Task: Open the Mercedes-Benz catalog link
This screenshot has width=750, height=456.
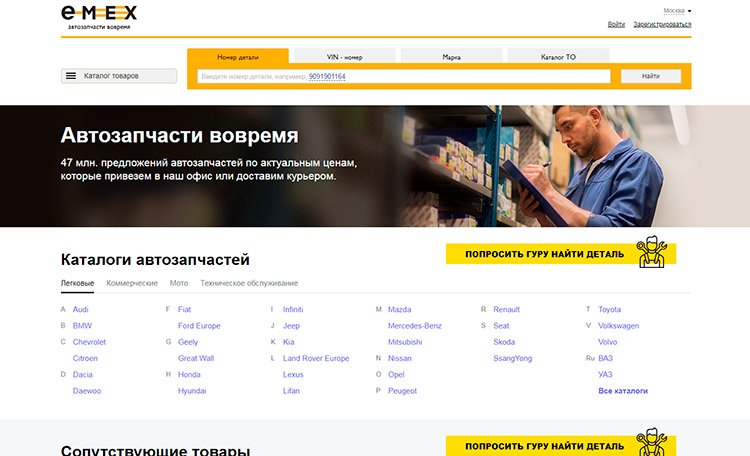Action: tap(415, 326)
